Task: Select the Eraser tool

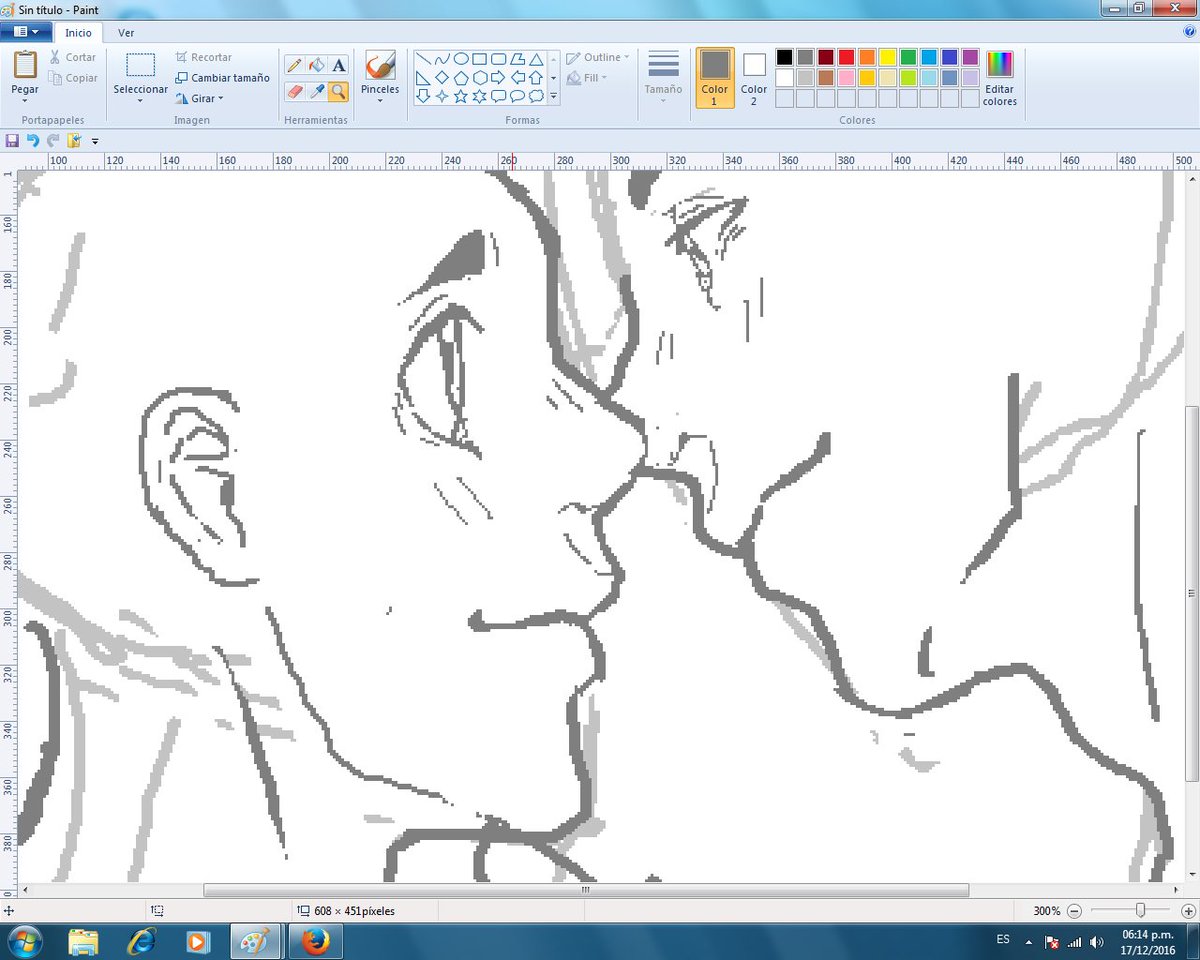Action: point(294,91)
